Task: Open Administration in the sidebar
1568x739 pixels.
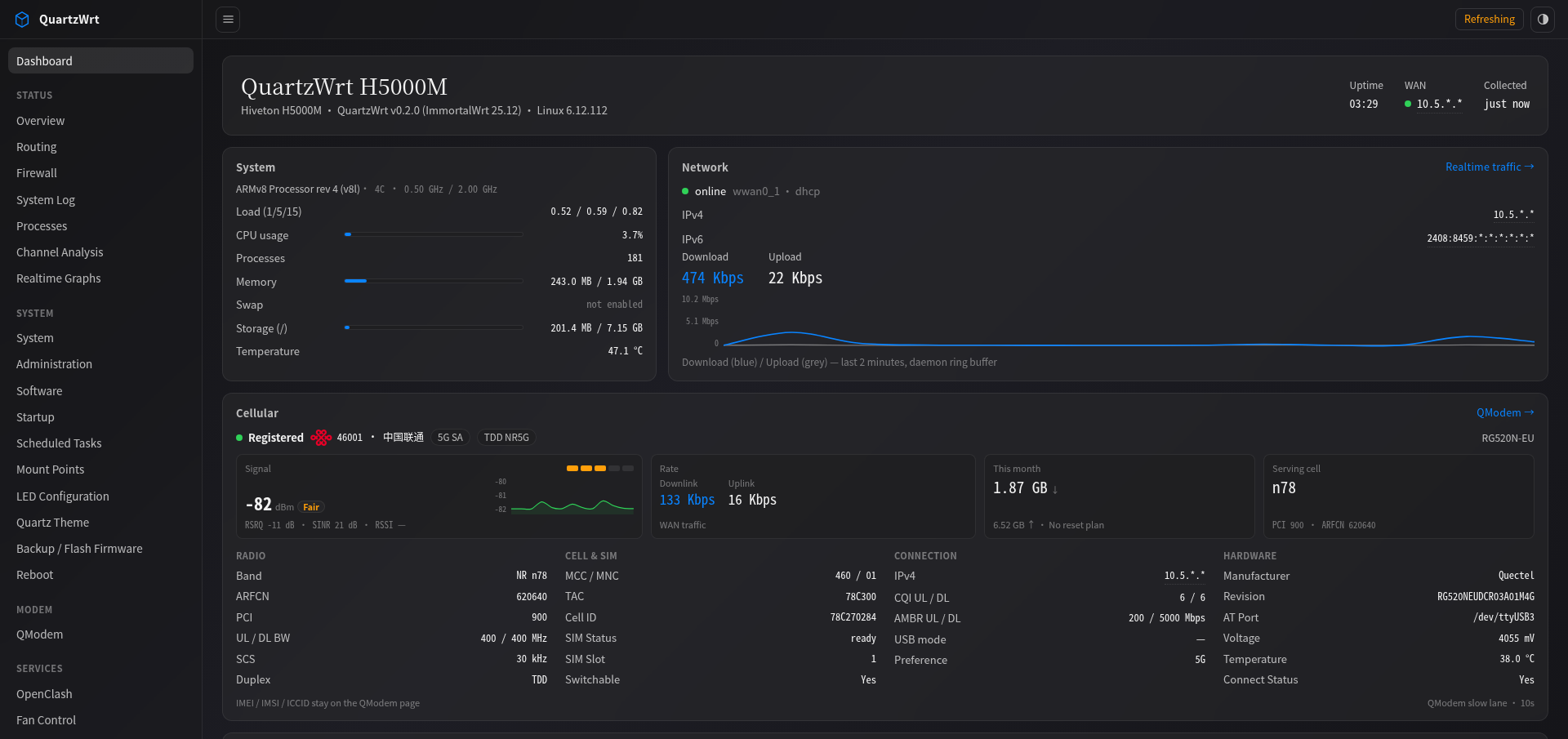Action: tap(100, 364)
